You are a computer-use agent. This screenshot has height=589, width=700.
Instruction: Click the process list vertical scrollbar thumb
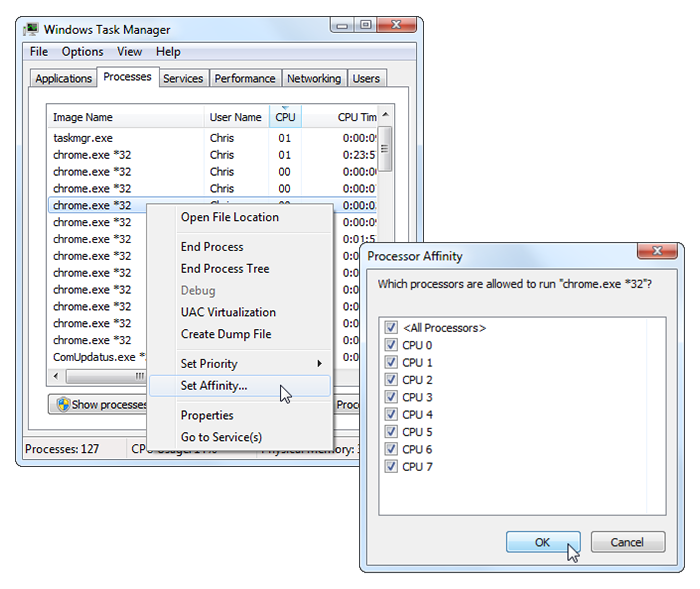click(x=385, y=149)
